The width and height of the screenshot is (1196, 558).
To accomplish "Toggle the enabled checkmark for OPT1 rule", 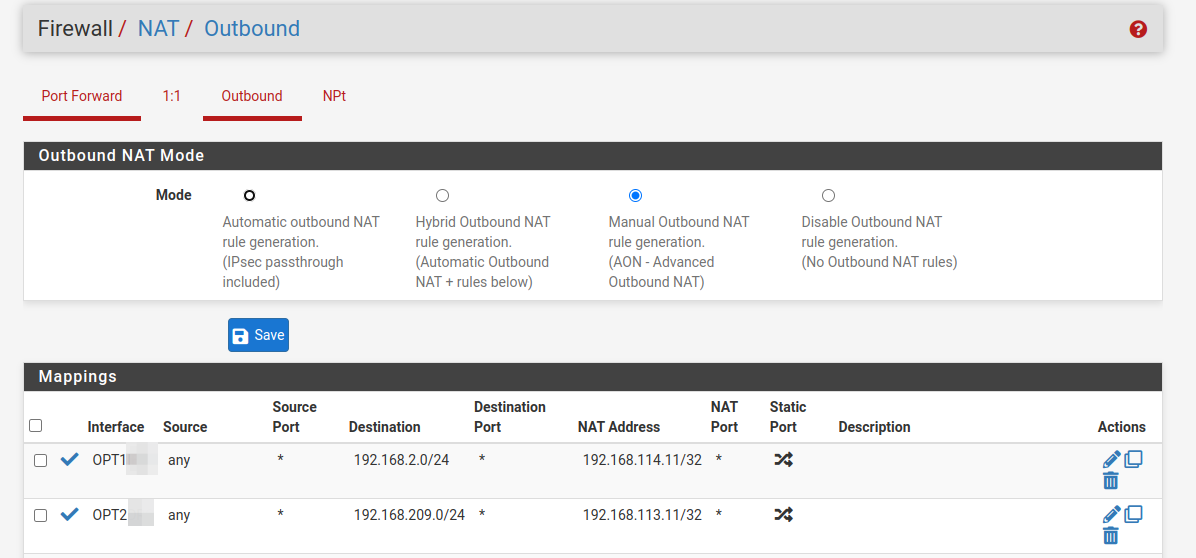I will pyautogui.click(x=69, y=460).
